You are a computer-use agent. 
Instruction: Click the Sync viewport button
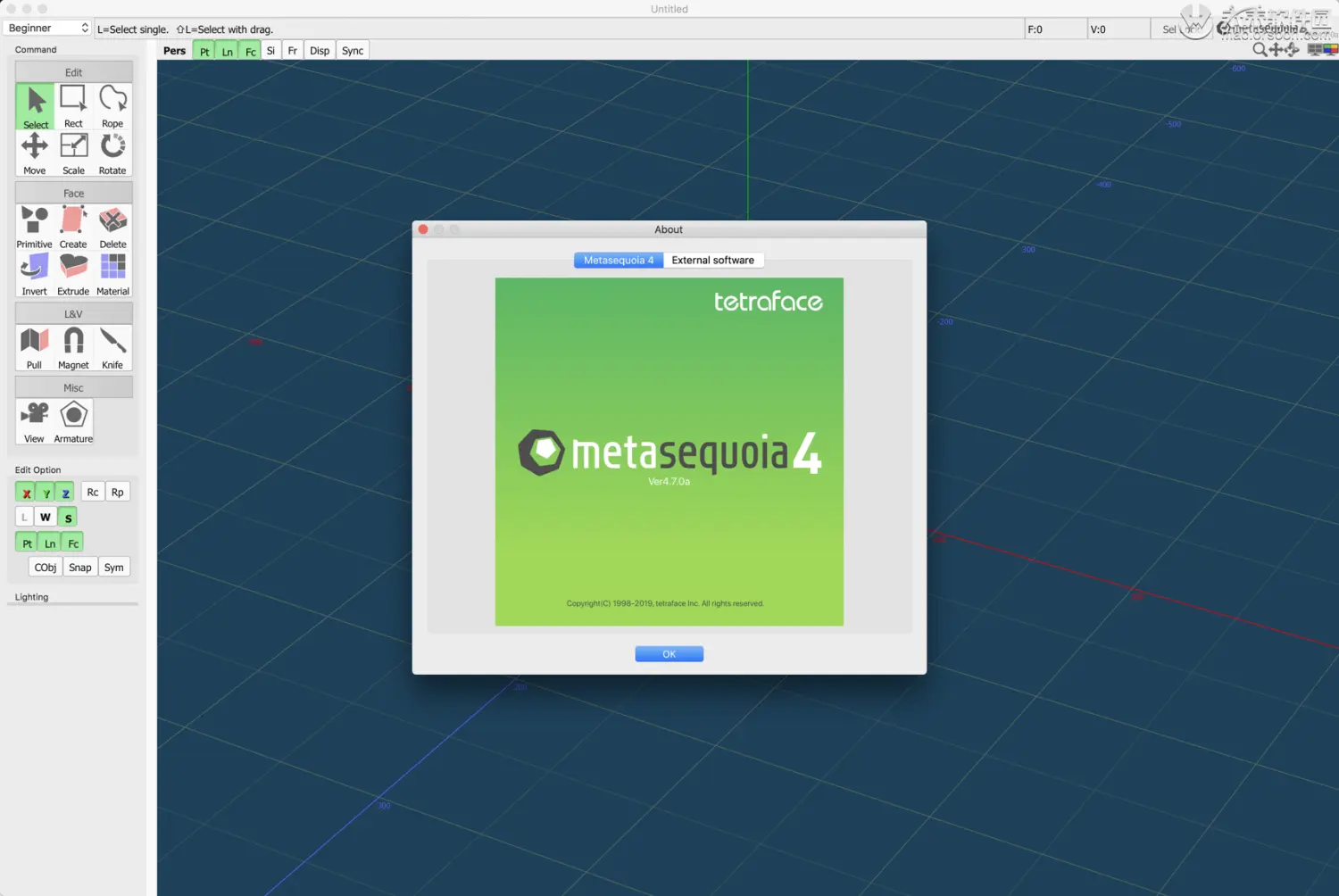coord(353,51)
